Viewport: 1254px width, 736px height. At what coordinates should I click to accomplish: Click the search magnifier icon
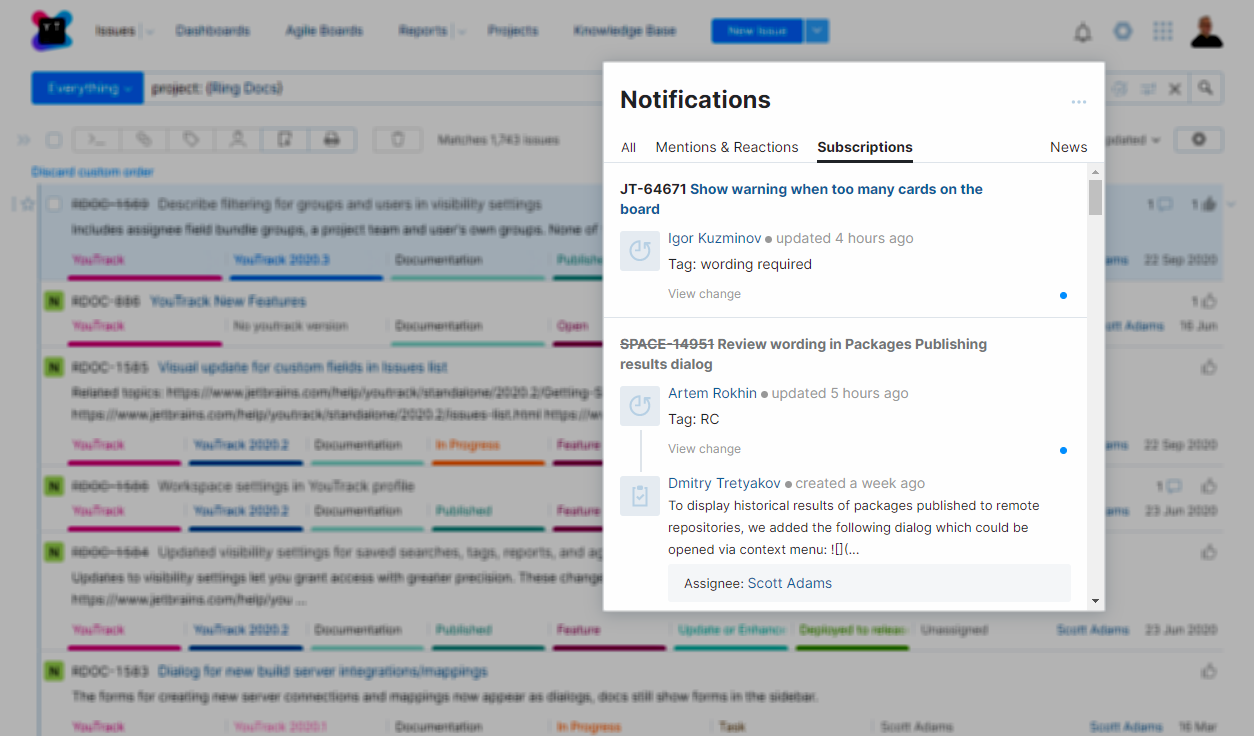point(1206,88)
